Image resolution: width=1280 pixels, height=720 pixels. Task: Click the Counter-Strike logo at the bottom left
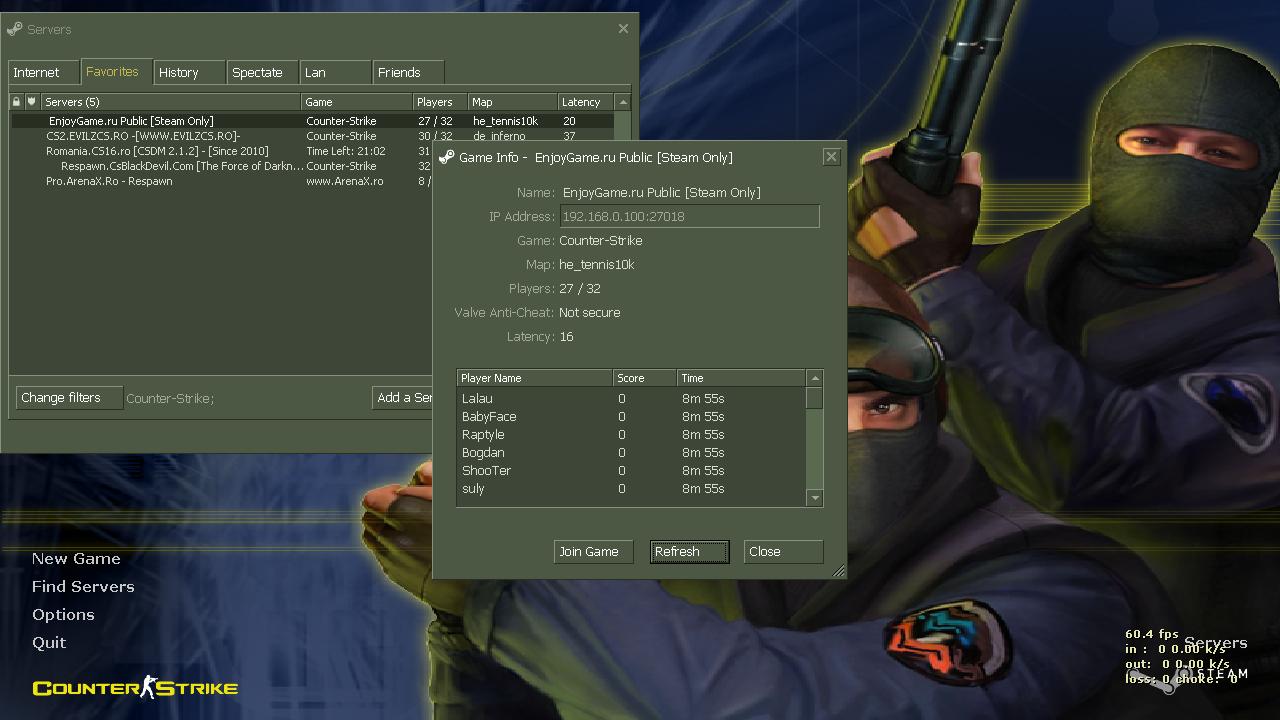click(x=135, y=688)
